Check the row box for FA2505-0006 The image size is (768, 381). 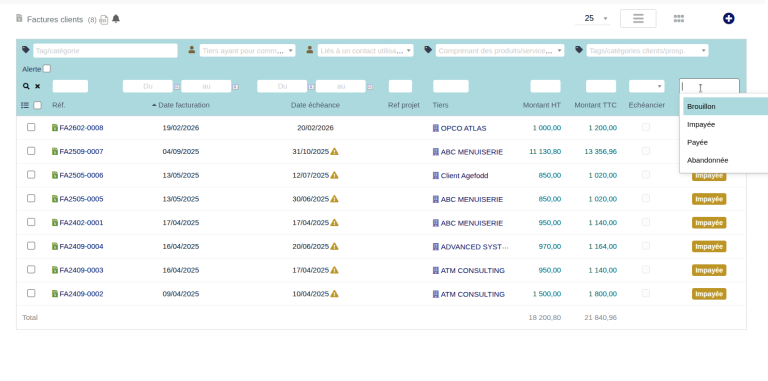31,175
